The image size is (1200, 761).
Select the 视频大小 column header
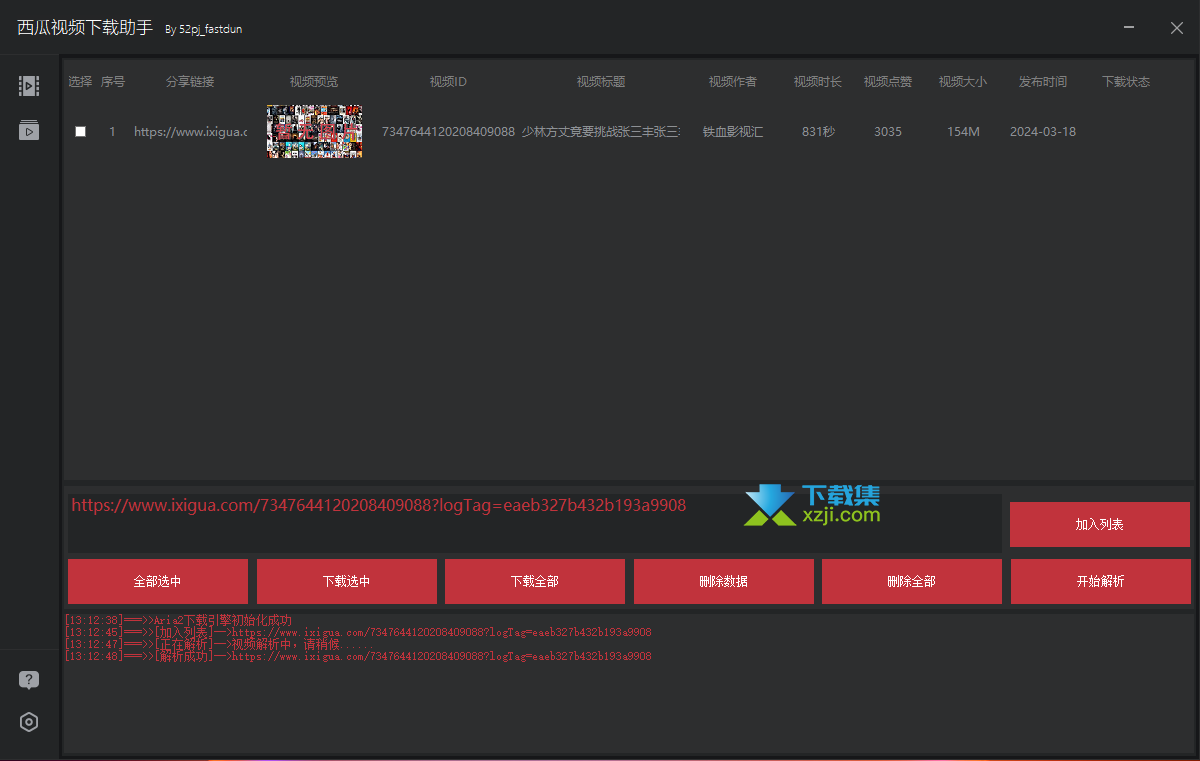pos(963,82)
